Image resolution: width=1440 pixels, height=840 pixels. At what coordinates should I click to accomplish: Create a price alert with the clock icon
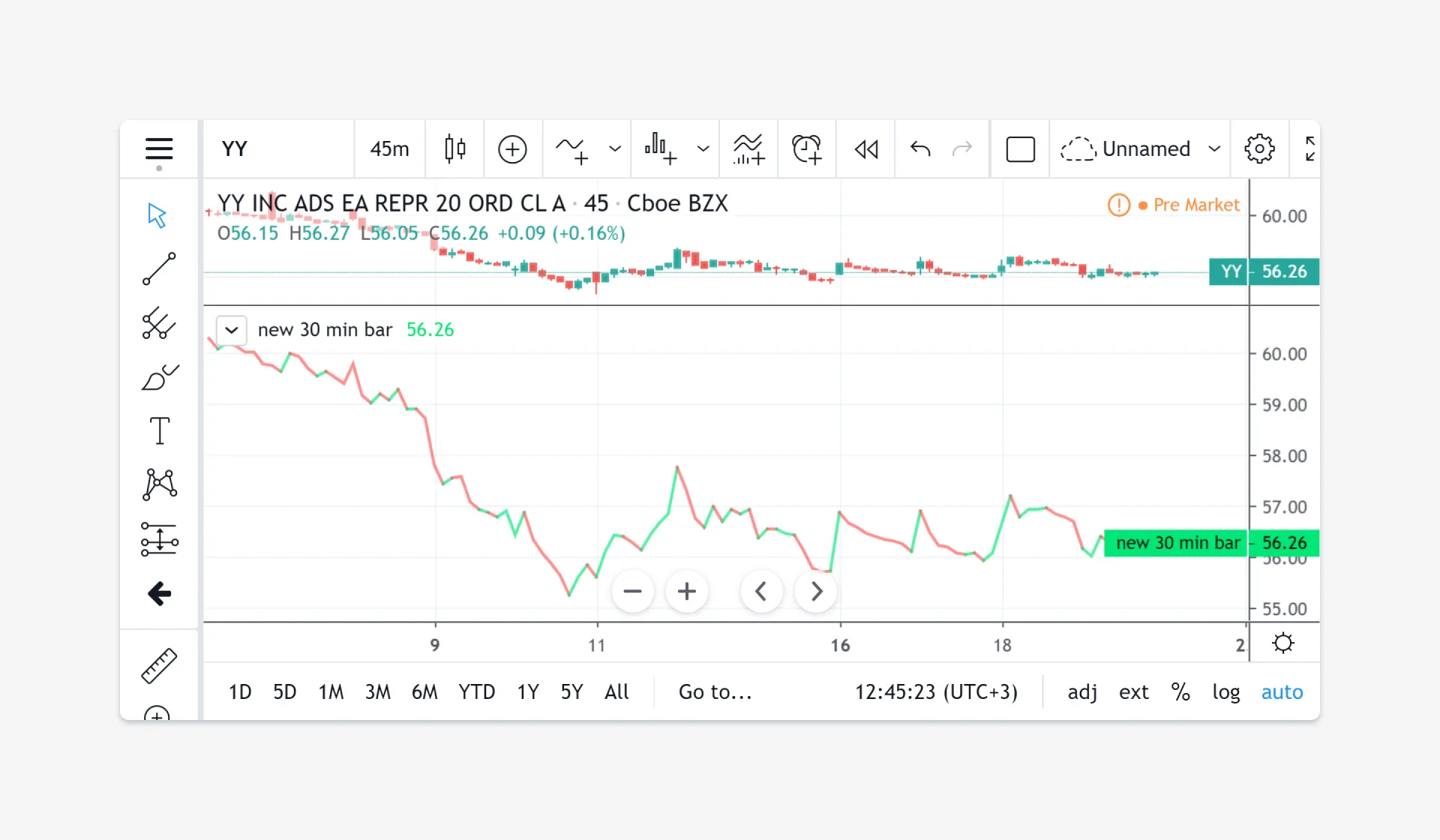tap(807, 148)
